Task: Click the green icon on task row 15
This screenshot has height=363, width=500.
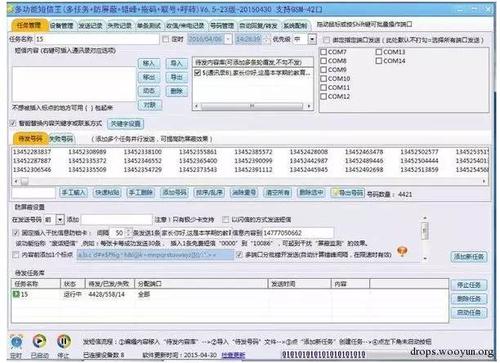Action: (x=16, y=294)
